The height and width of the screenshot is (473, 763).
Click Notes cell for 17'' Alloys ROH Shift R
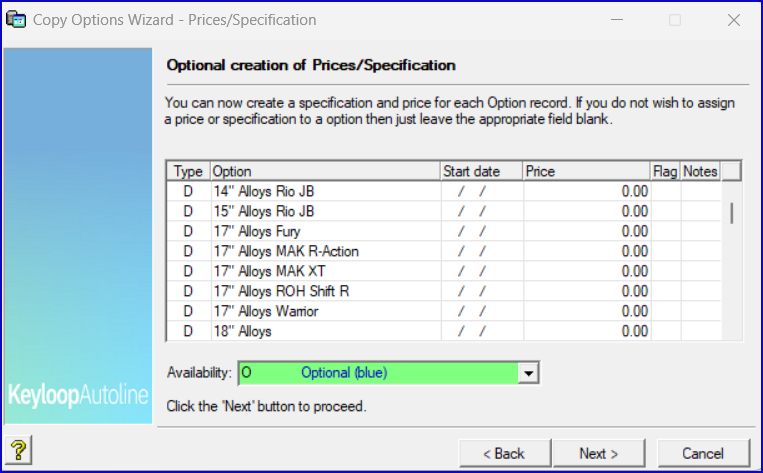700,291
